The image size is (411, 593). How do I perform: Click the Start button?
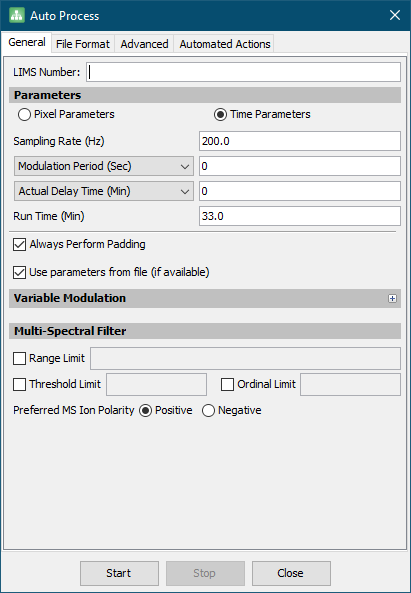119,573
